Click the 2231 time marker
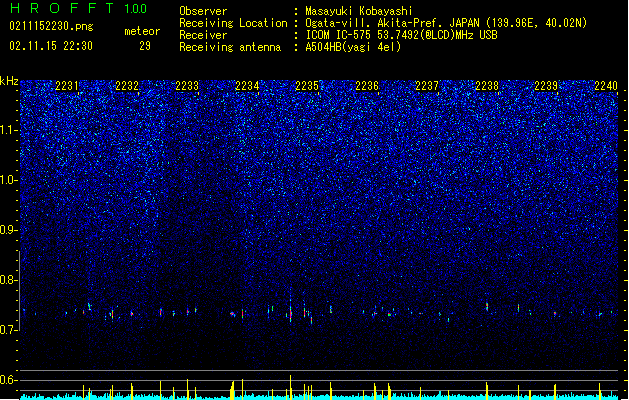Image resolution: width=629 pixels, height=400 pixels. tap(67, 85)
